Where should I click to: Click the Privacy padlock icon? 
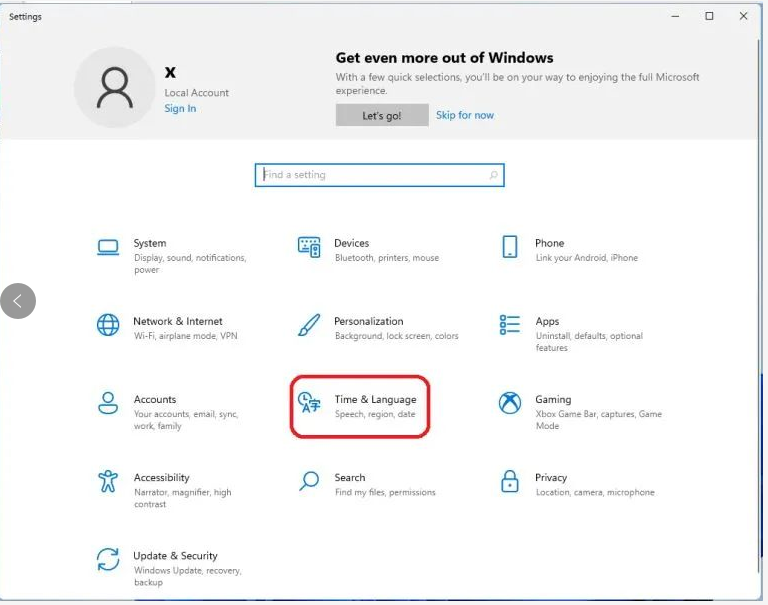point(510,481)
